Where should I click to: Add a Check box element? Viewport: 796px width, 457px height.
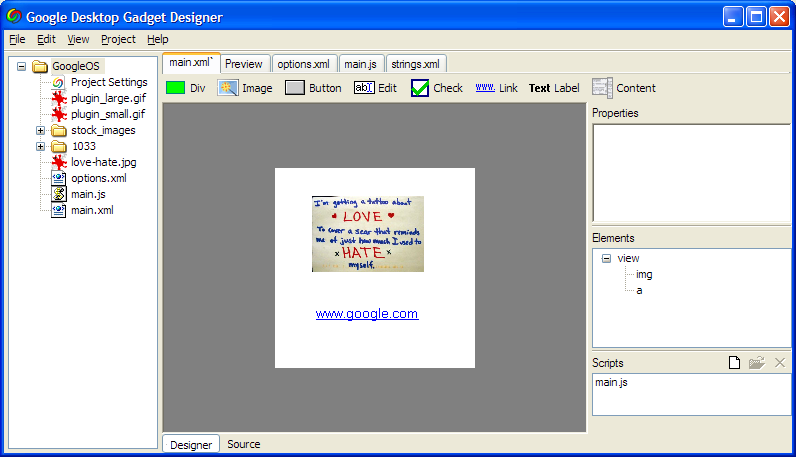click(x=437, y=88)
